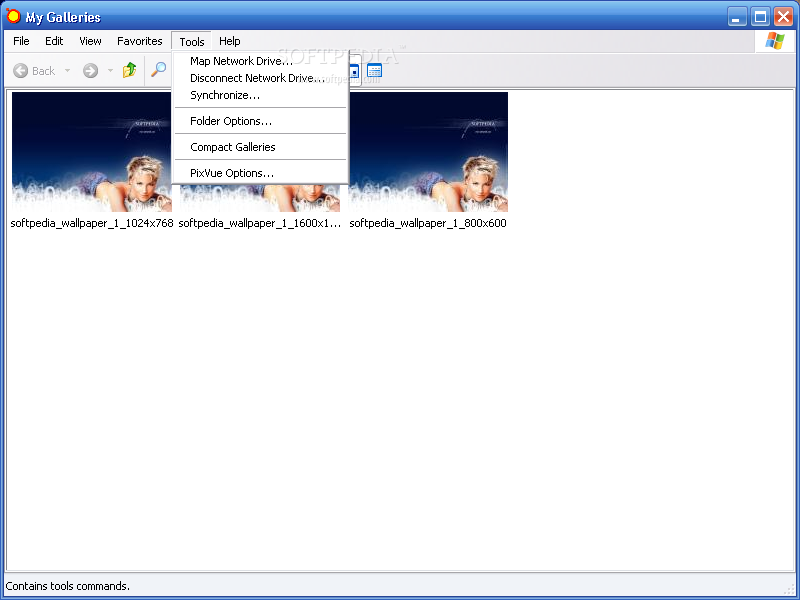Open the File menu
Screen dimensions: 800x600
[x=21, y=41]
